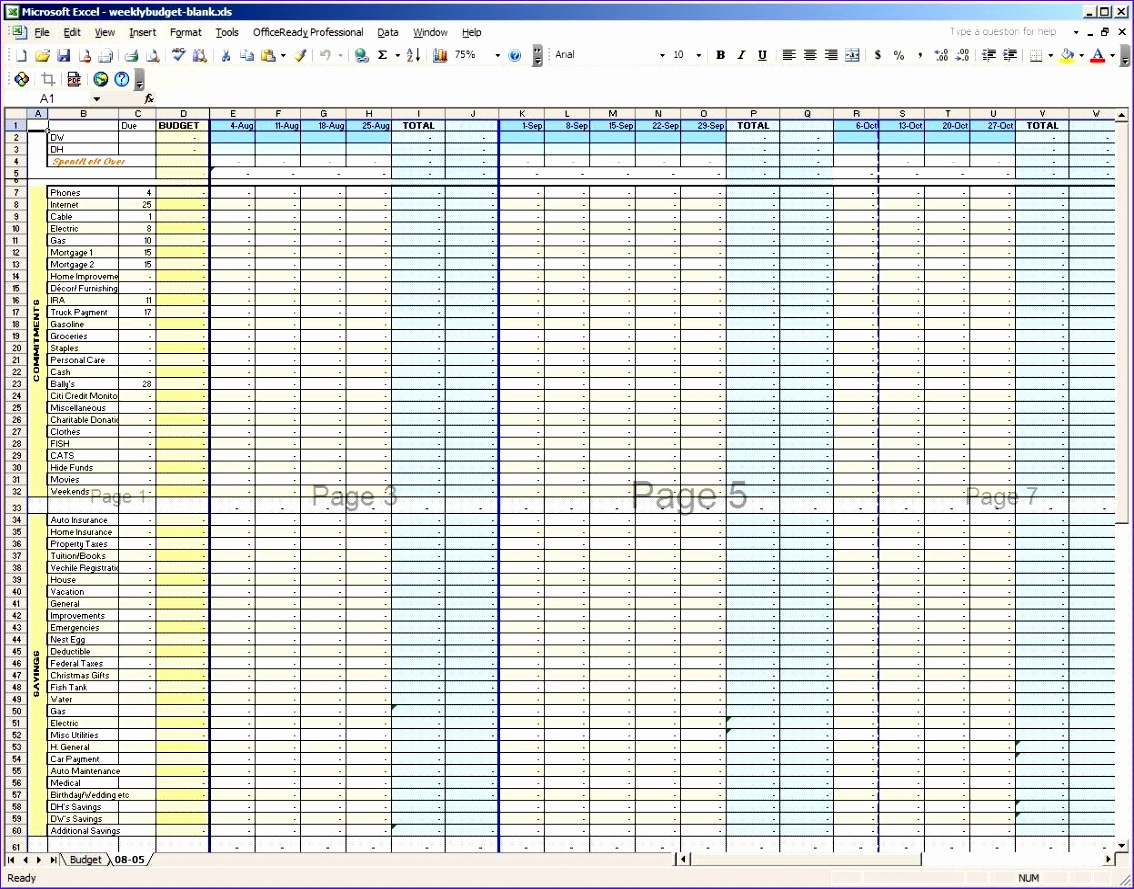The width and height of the screenshot is (1134, 889).
Task: Pick a fill color swatch
Action: point(1066,55)
